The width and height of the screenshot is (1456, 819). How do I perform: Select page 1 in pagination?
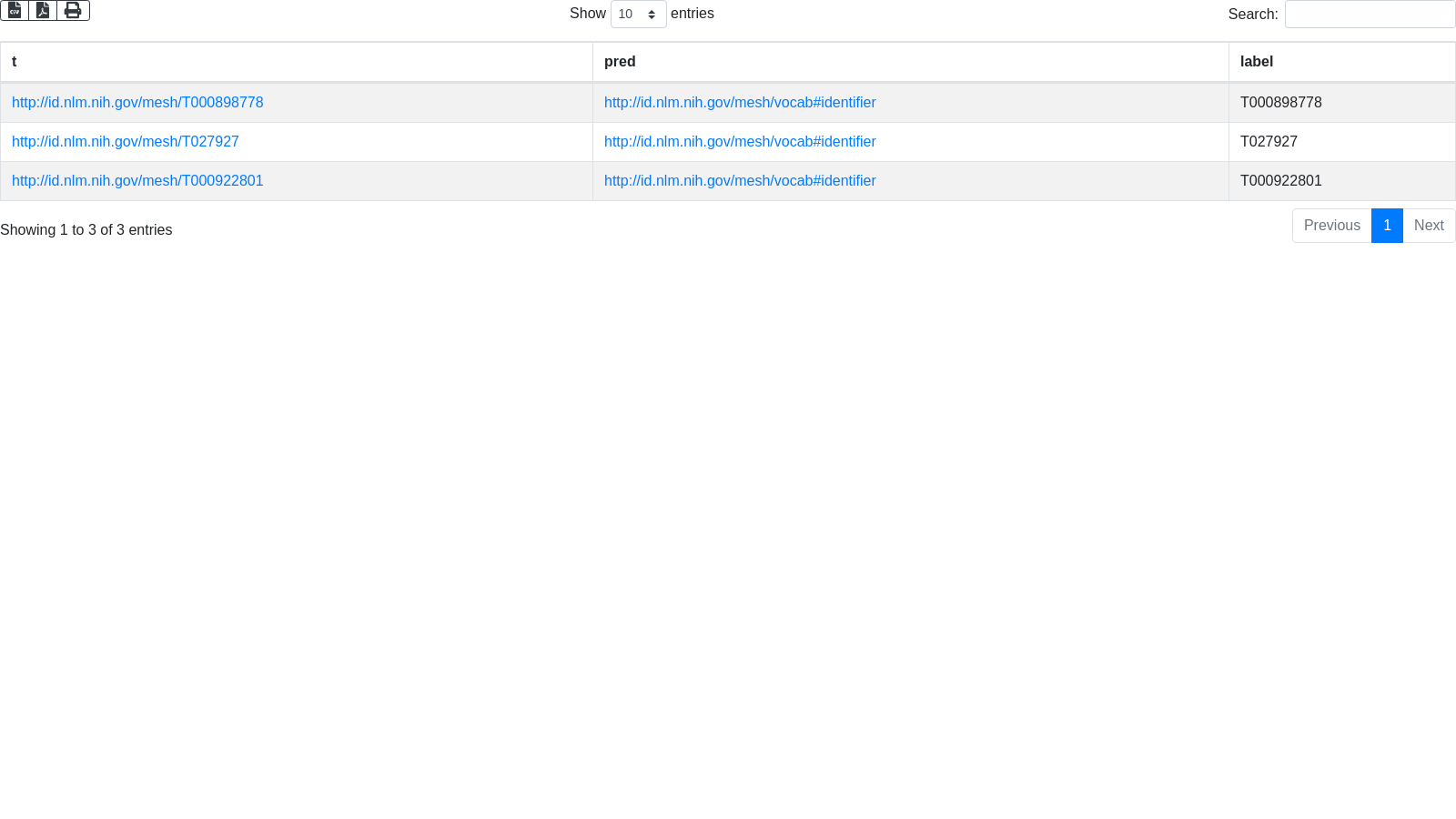click(x=1387, y=226)
